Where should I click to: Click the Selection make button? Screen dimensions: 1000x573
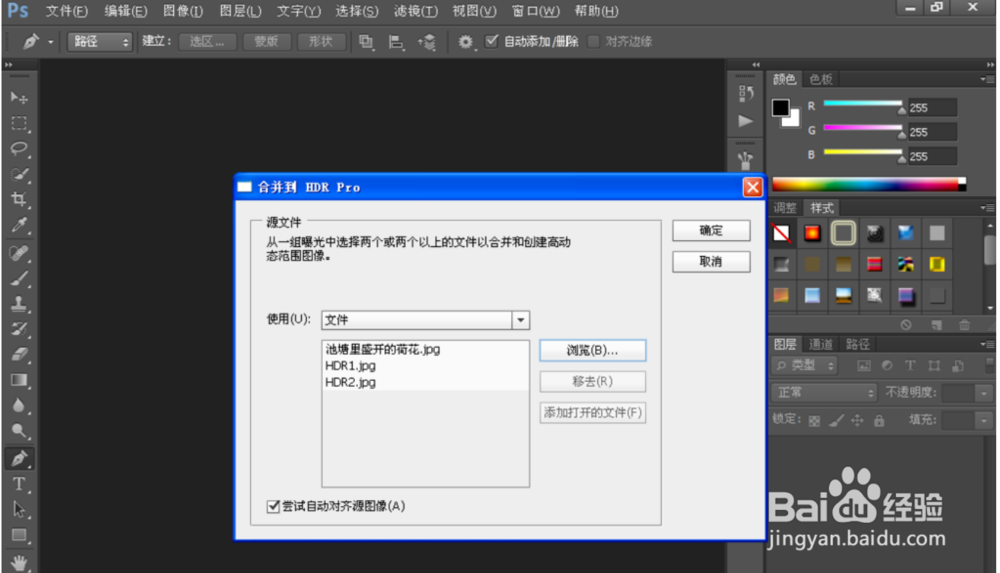[207, 42]
